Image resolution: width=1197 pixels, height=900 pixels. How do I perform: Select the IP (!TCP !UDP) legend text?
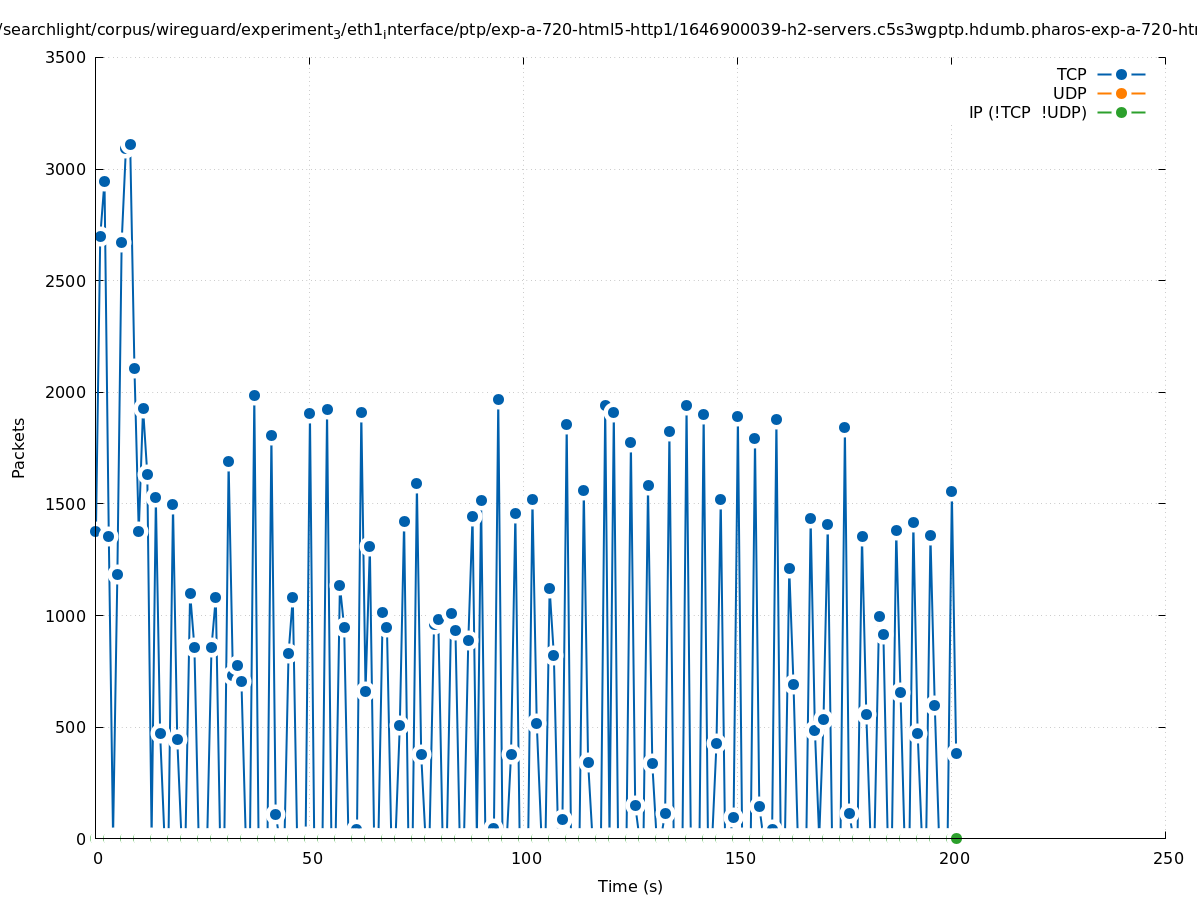(1027, 112)
